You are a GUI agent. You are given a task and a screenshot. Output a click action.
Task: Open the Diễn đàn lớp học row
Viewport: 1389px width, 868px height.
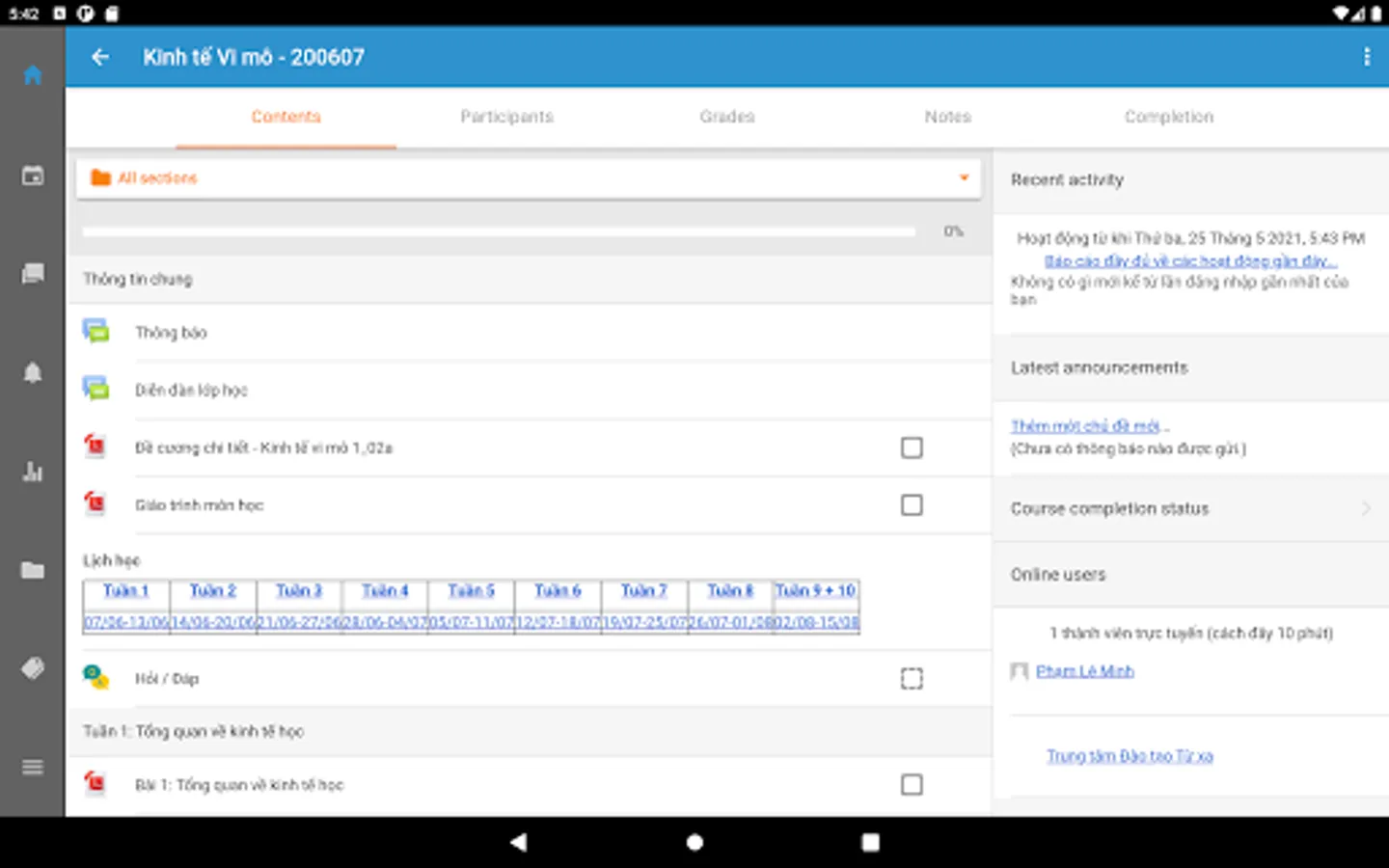pos(530,390)
